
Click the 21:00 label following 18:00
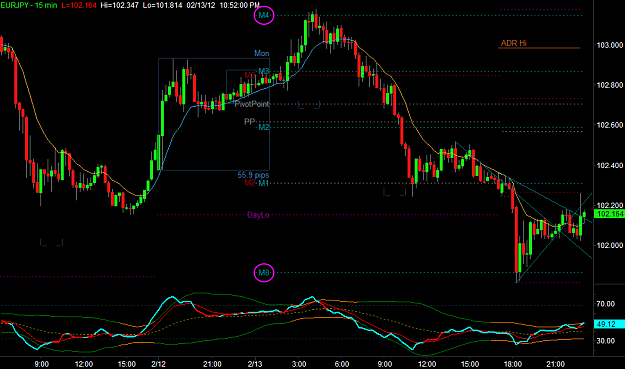555,364
